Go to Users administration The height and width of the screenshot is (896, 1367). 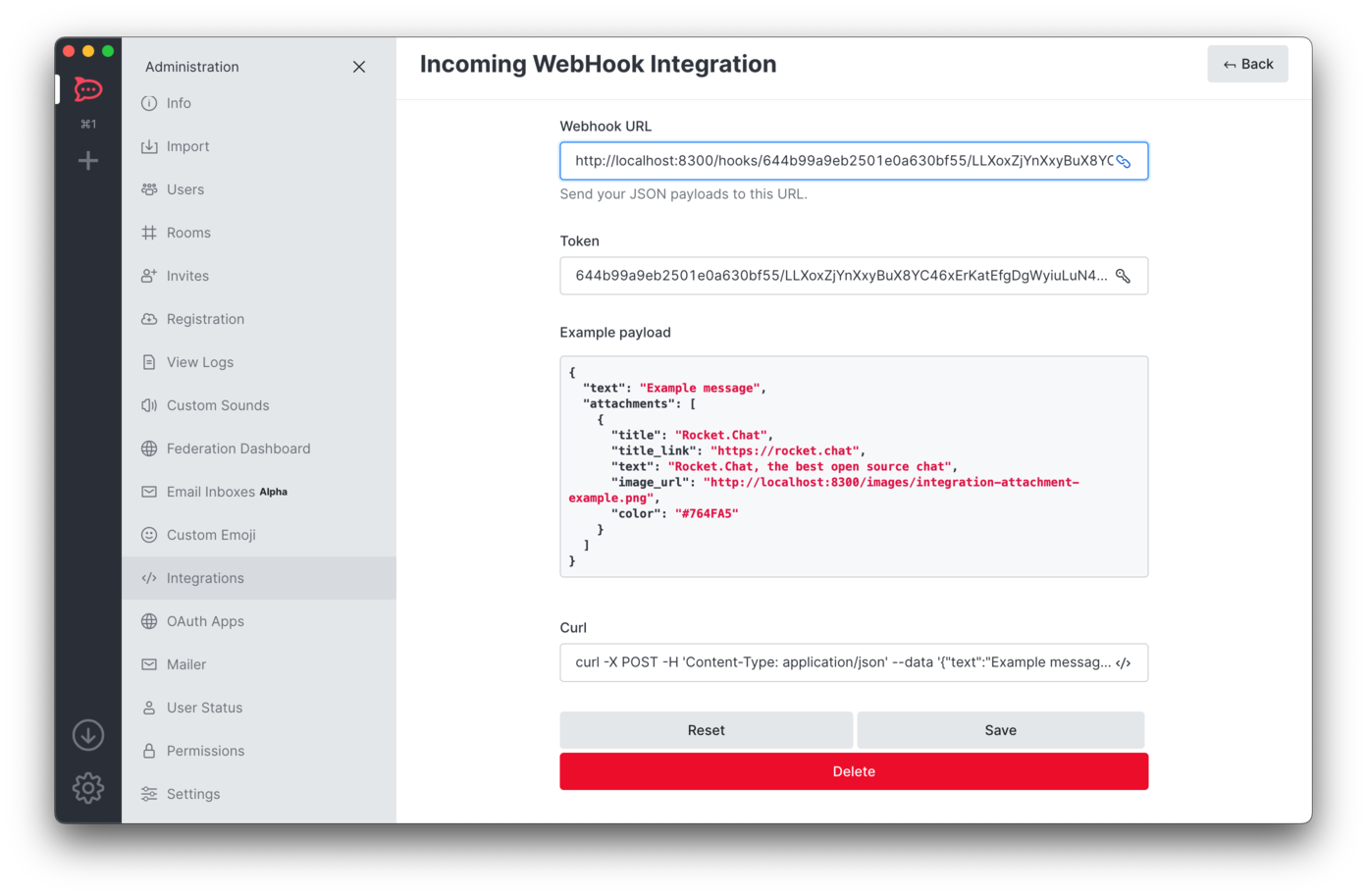click(259, 189)
